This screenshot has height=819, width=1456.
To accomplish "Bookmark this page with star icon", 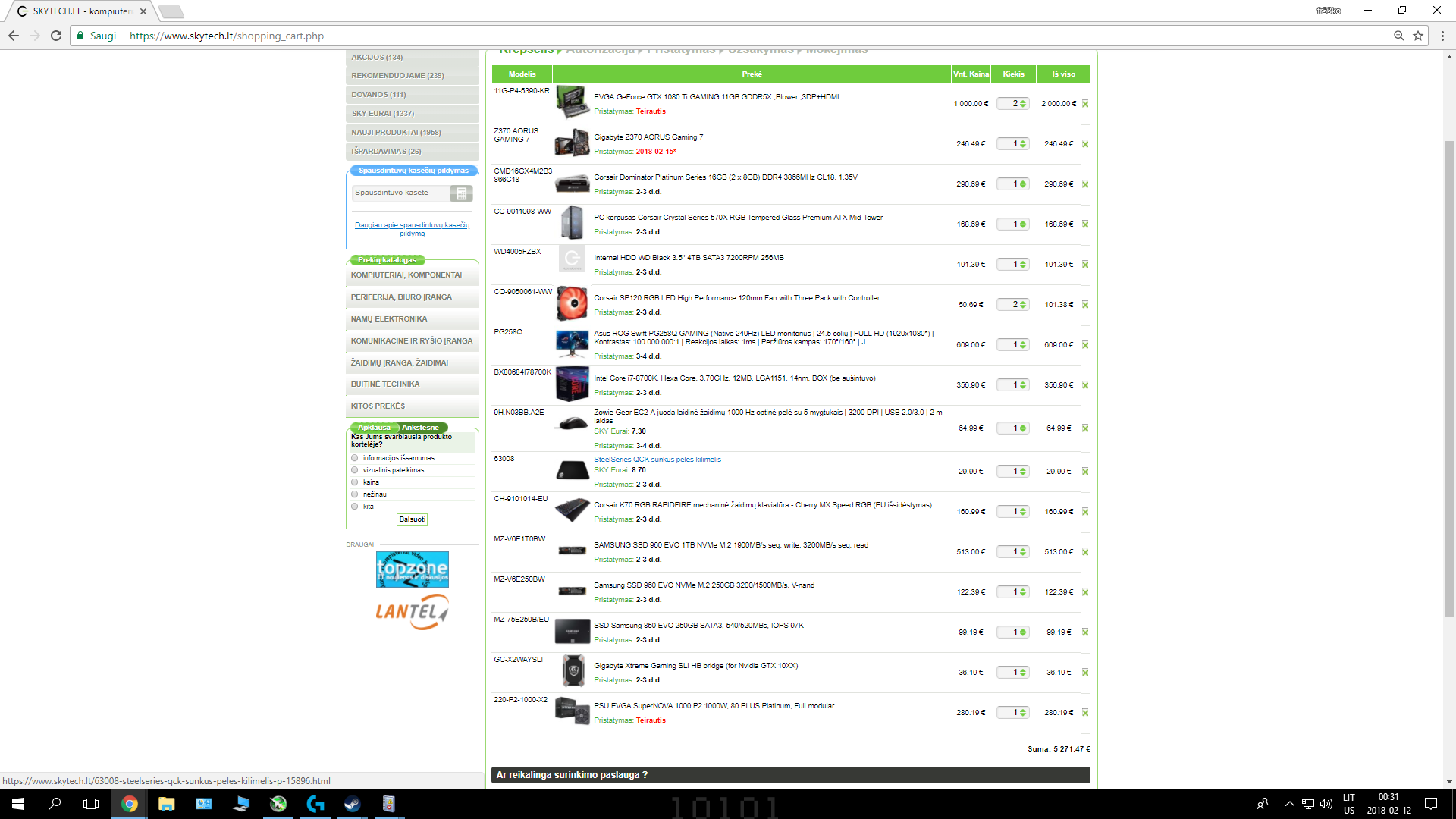I will (x=1418, y=36).
